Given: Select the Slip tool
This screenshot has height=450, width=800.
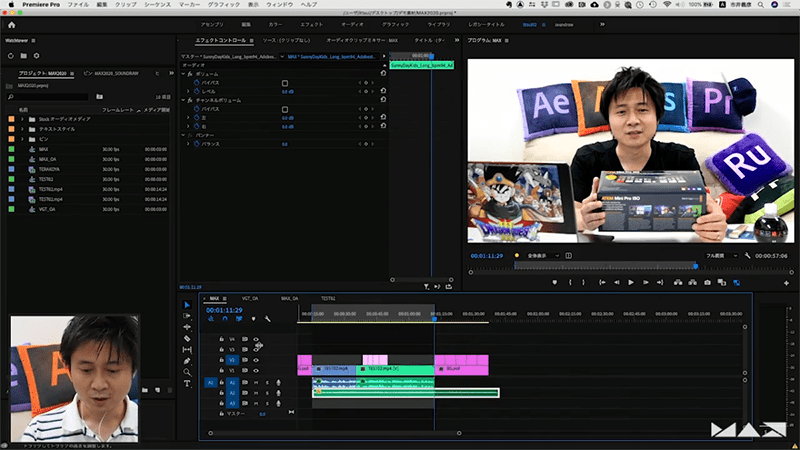Looking at the screenshot, I should [187, 349].
